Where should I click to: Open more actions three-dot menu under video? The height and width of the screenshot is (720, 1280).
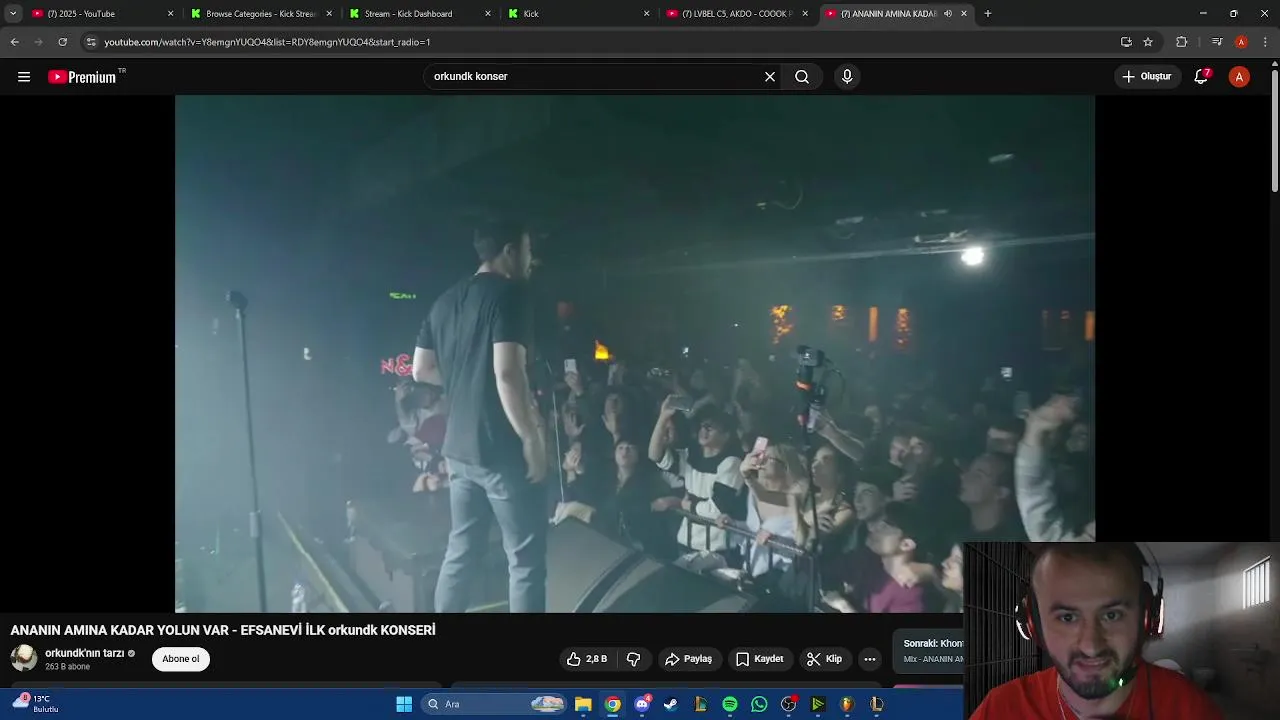tap(870, 659)
